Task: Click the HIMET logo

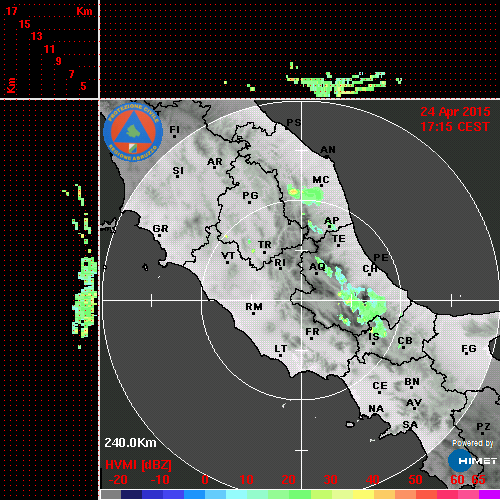Action: [473, 461]
